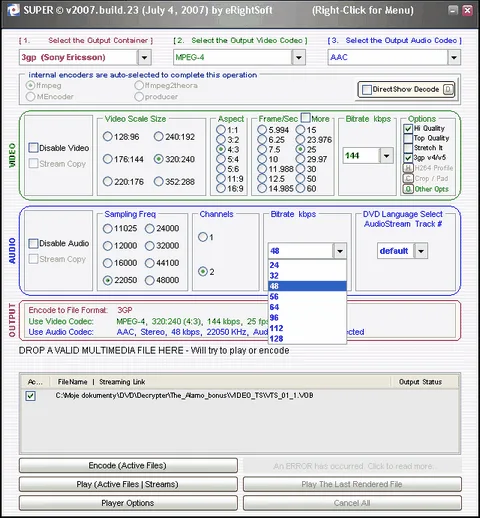Select video scale size 240:192
Image resolution: width=480 pixels, height=518 pixels.
(x=159, y=137)
